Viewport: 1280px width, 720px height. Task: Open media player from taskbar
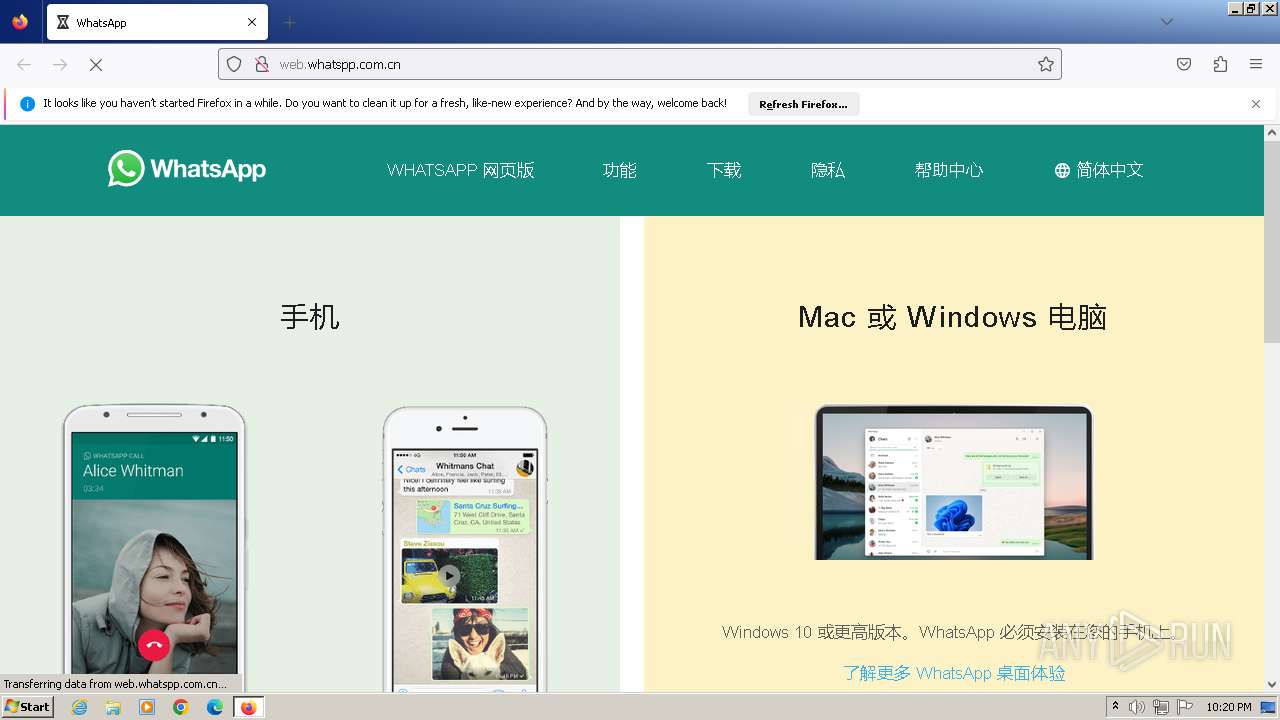[147, 707]
